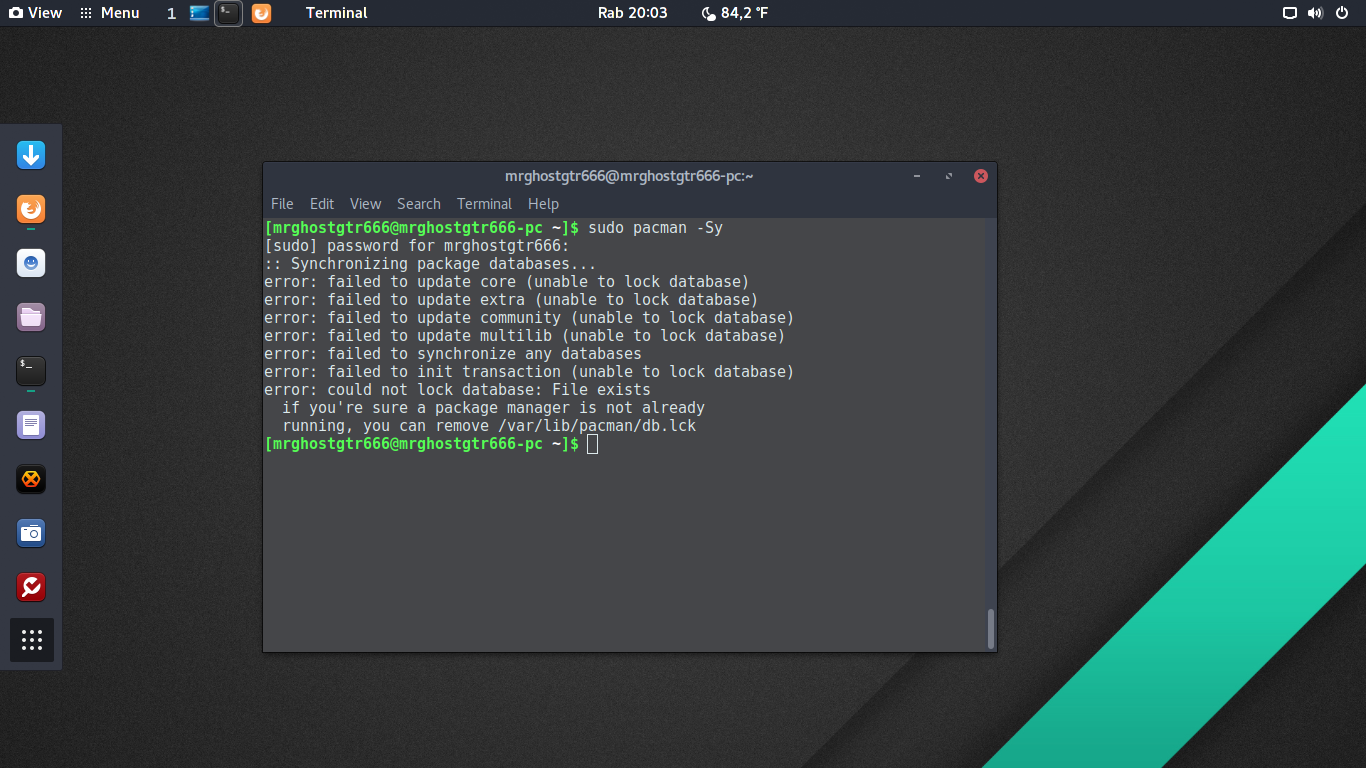Open the smiley face app in the dock
Image resolution: width=1366 pixels, height=768 pixels.
point(31,263)
